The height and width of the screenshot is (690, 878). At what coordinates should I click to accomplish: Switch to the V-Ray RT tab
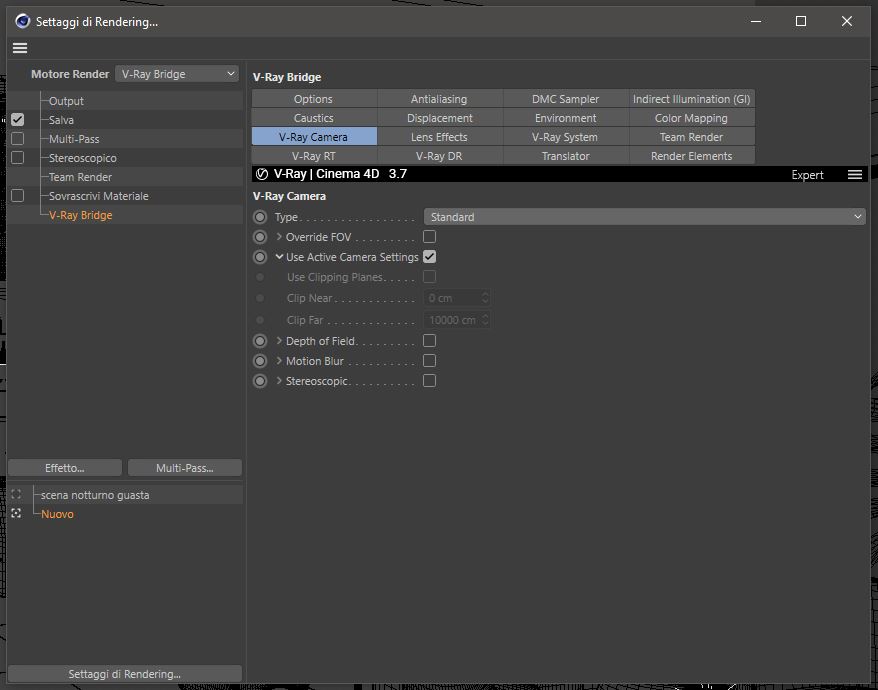(x=314, y=156)
